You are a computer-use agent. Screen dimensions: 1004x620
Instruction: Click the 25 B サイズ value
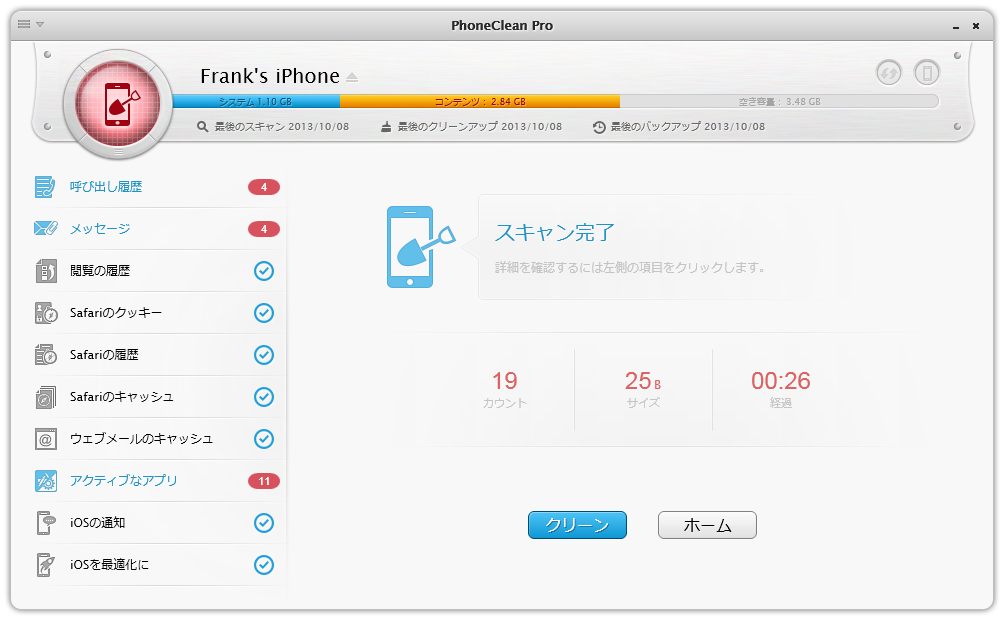click(643, 381)
